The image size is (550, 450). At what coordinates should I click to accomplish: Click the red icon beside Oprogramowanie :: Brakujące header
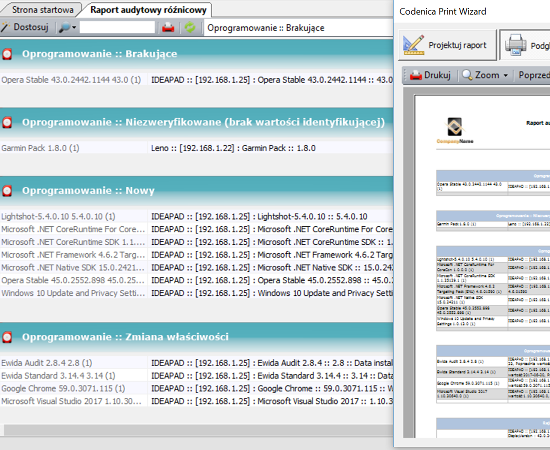[7, 54]
